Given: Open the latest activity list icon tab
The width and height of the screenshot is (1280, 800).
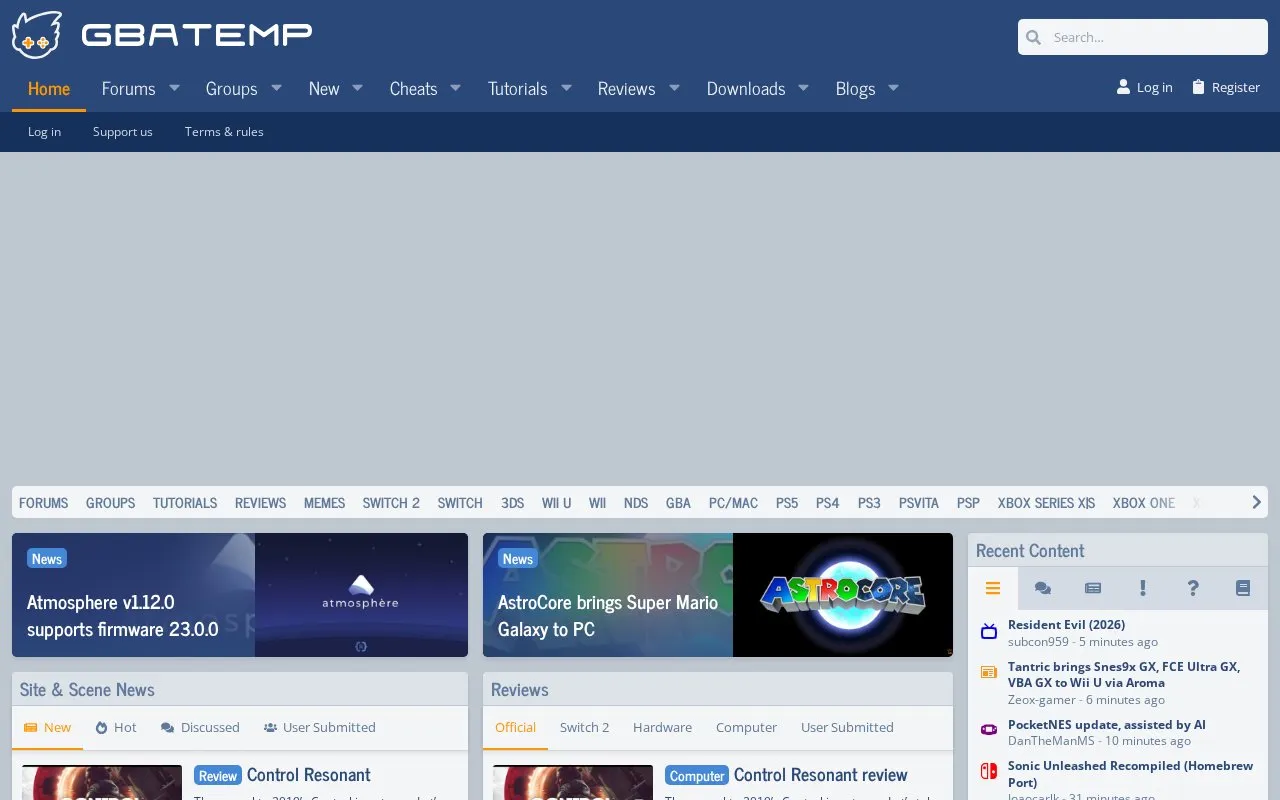Looking at the screenshot, I should (x=993, y=588).
